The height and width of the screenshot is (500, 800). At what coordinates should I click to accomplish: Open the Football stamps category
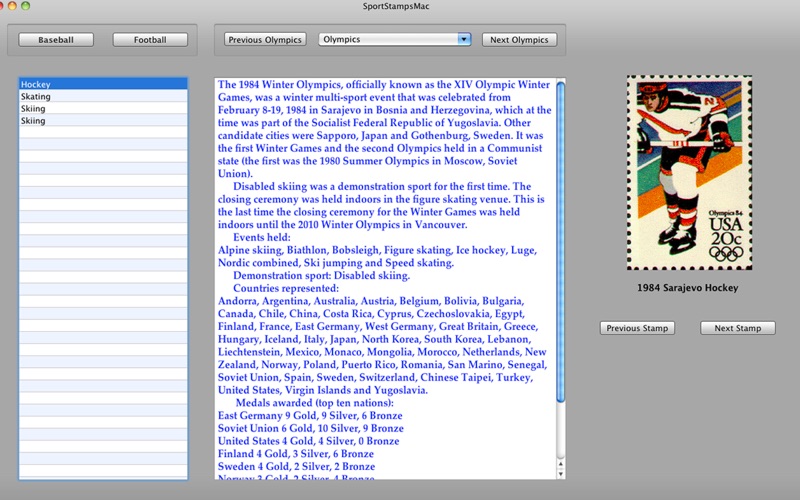coord(150,40)
